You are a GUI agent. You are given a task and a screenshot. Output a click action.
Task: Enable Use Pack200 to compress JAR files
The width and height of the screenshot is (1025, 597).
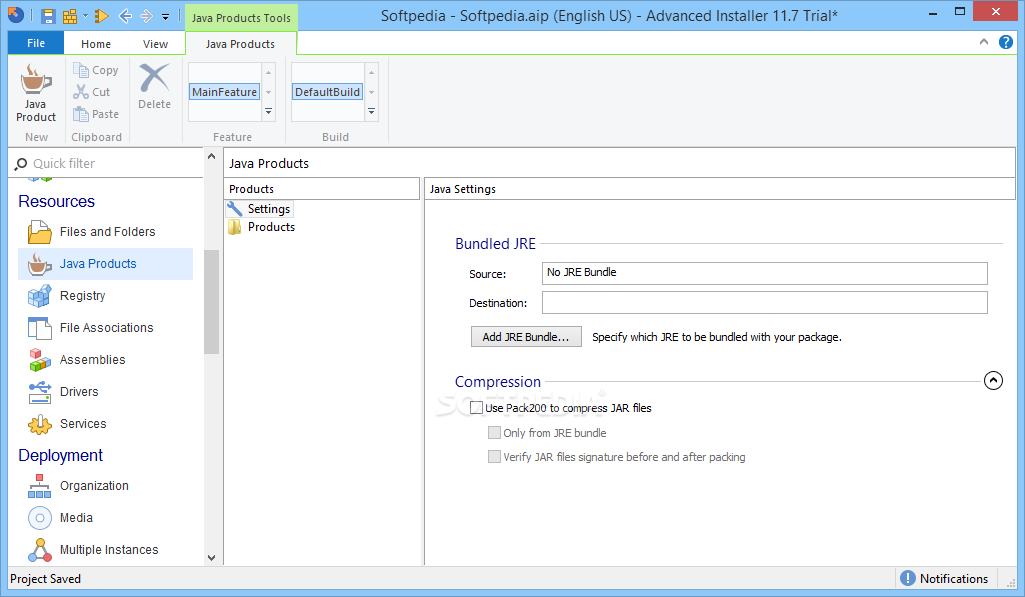coord(477,407)
